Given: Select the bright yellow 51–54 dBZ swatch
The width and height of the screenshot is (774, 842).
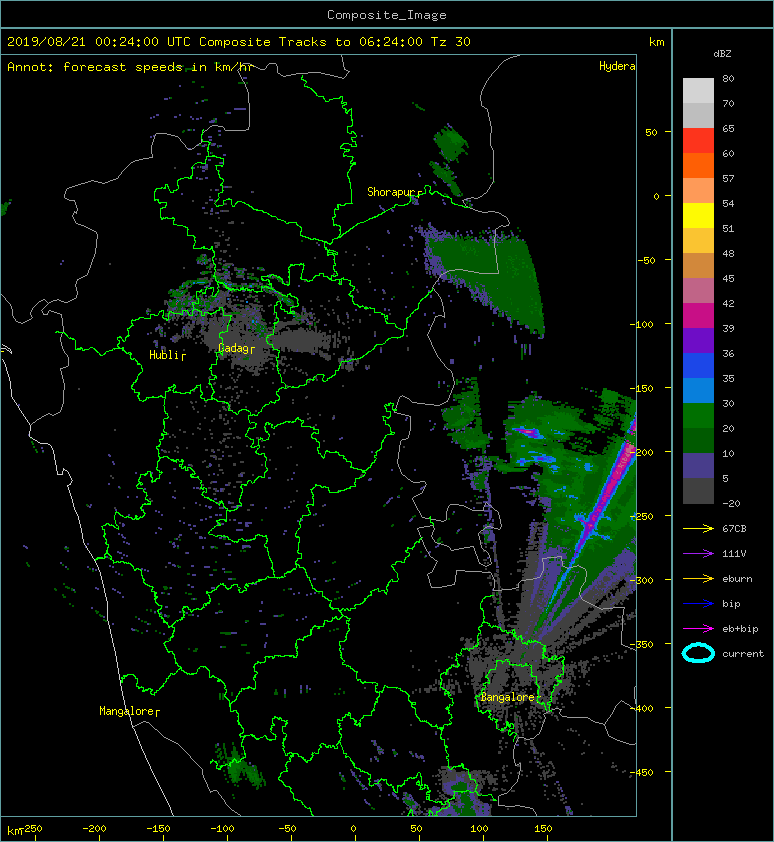Looking at the screenshot, I should pyautogui.click(x=698, y=215).
